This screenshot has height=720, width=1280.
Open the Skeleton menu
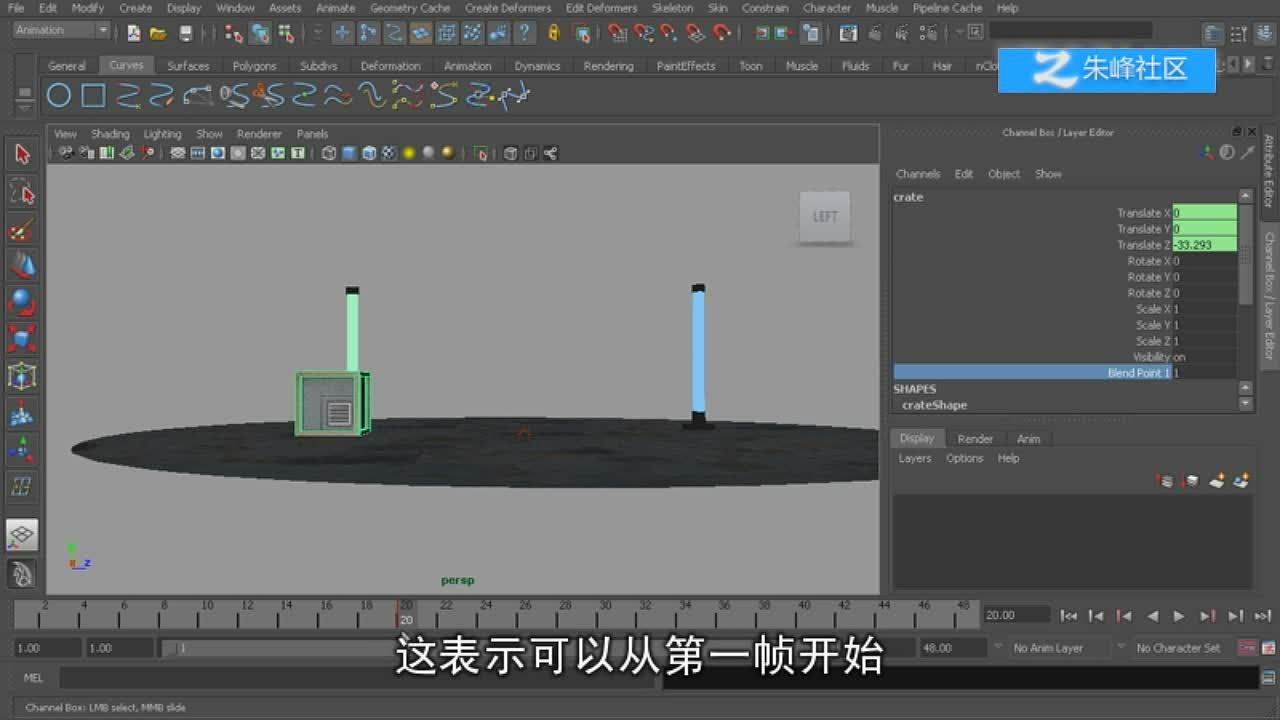coord(672,8)
